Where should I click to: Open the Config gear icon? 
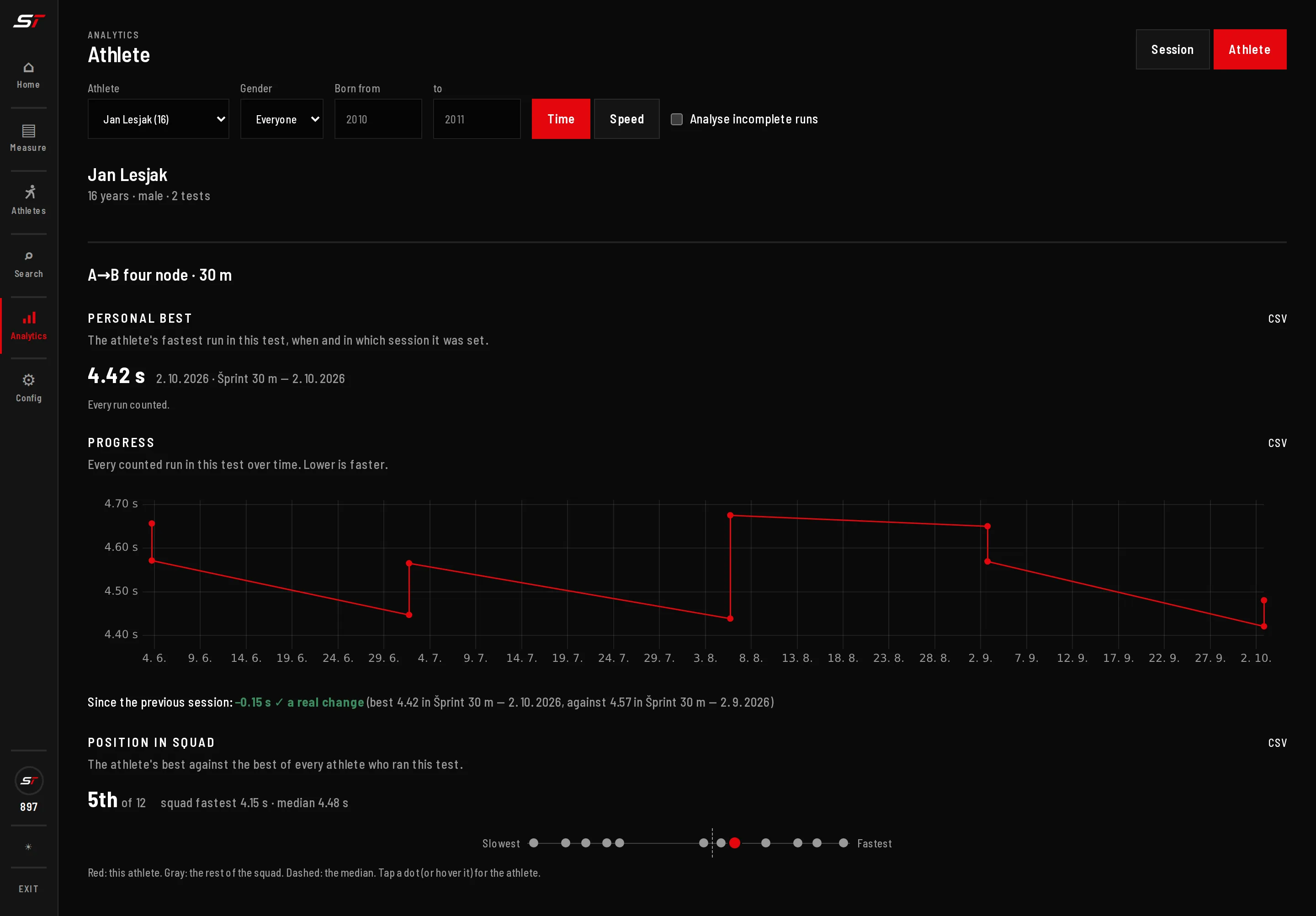(28, 380)
